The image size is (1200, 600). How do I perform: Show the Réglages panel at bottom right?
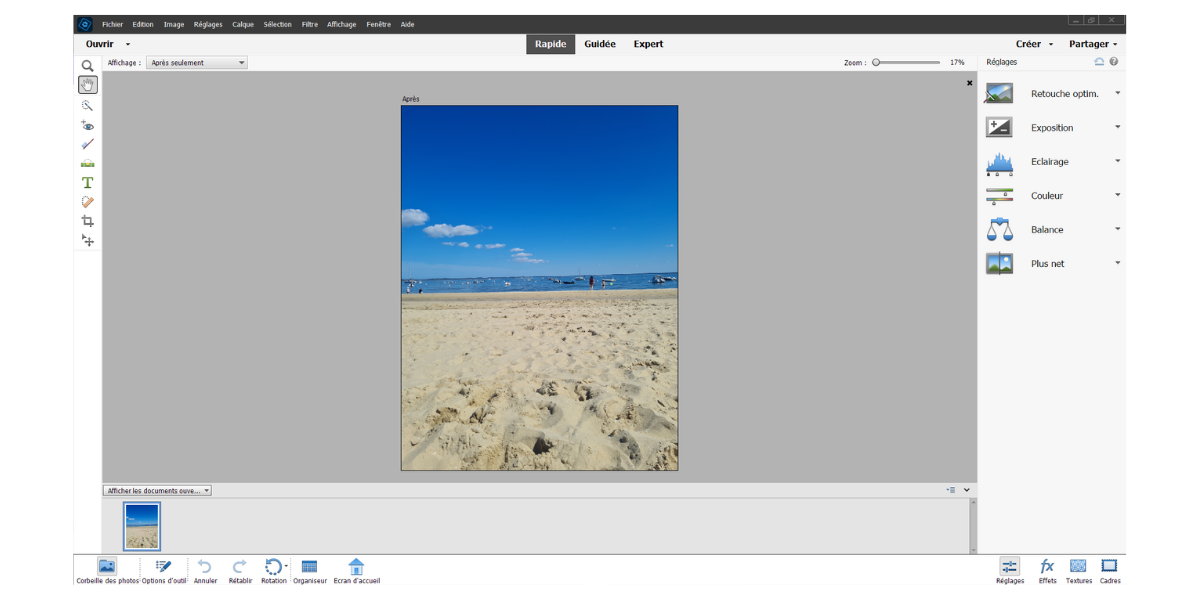click(1010, 570)
